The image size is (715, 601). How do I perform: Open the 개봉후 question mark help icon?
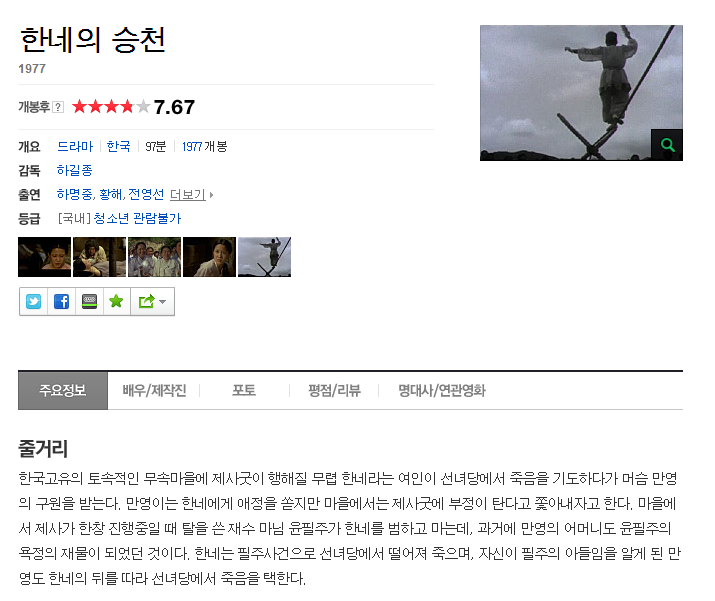pos(58,107)
